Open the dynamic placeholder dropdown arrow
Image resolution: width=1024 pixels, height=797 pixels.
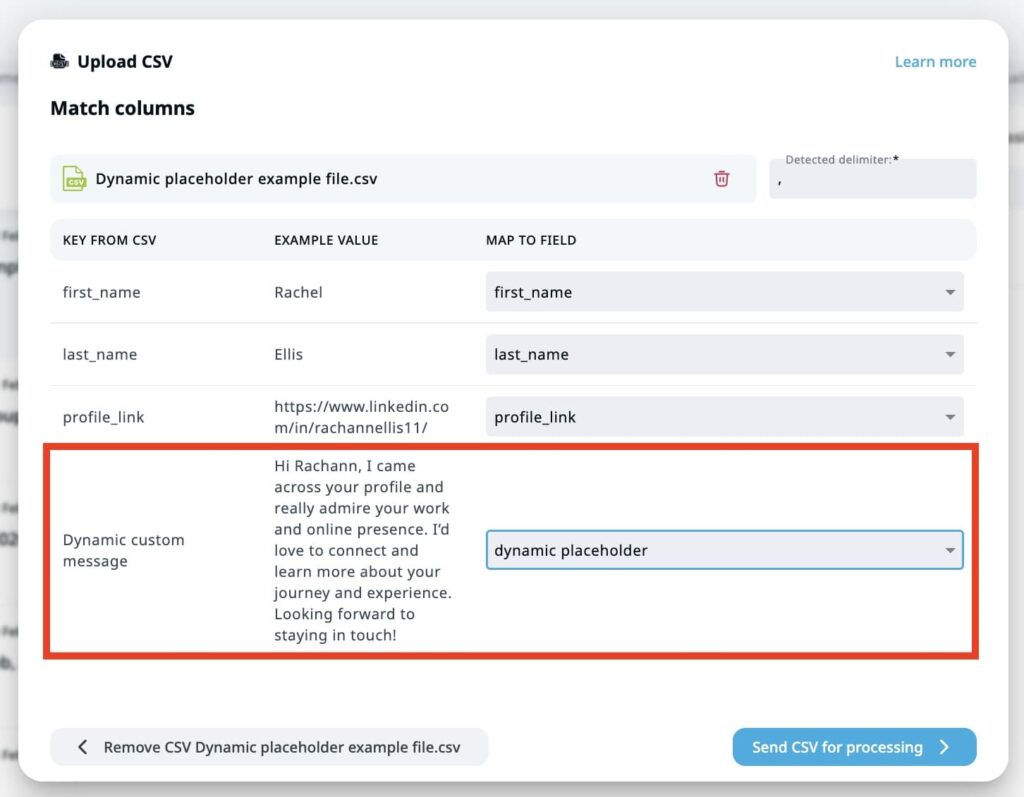click(x=948, y=550)
